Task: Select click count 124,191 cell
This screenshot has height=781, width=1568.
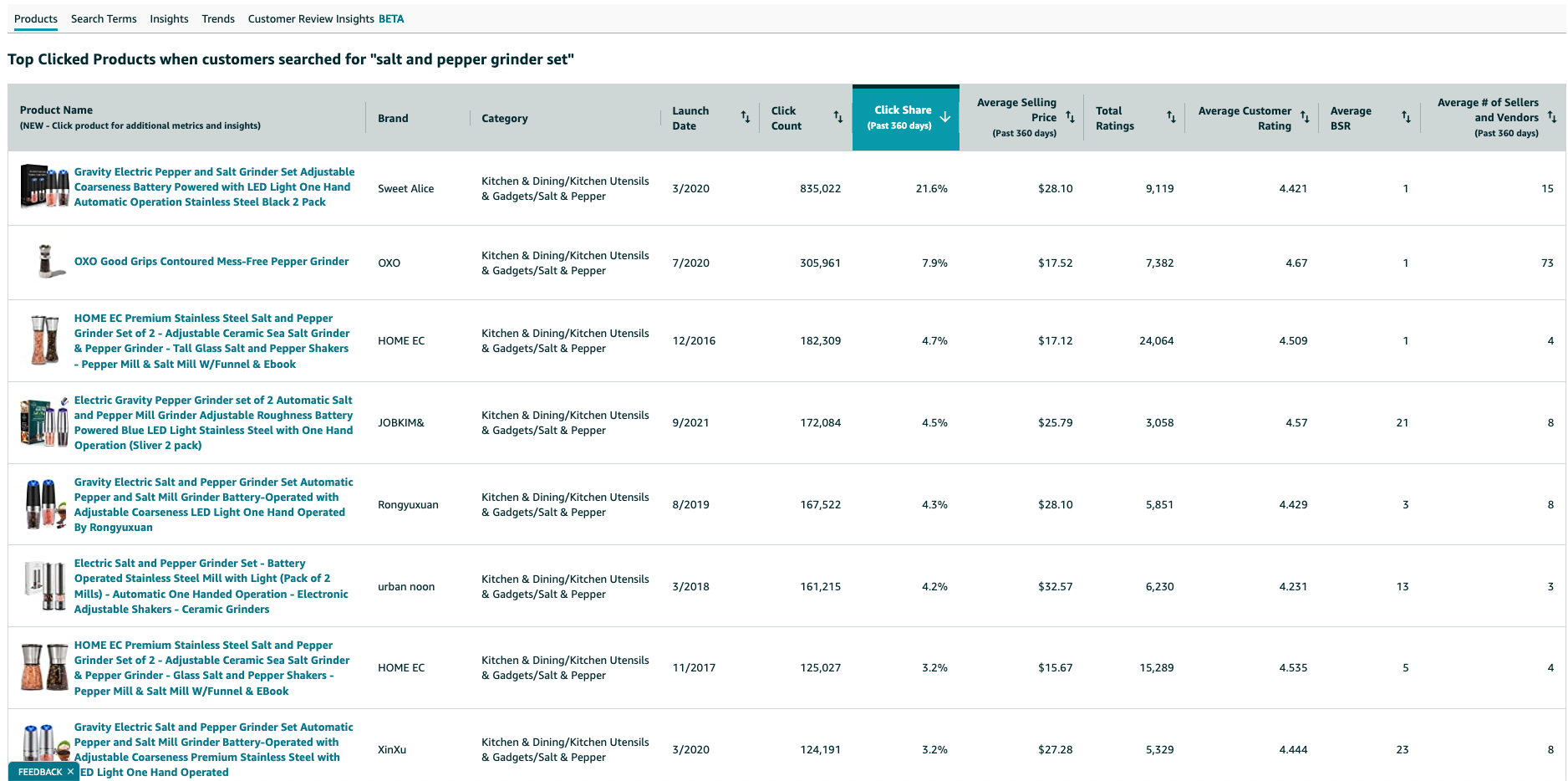Action: (820, 749)
